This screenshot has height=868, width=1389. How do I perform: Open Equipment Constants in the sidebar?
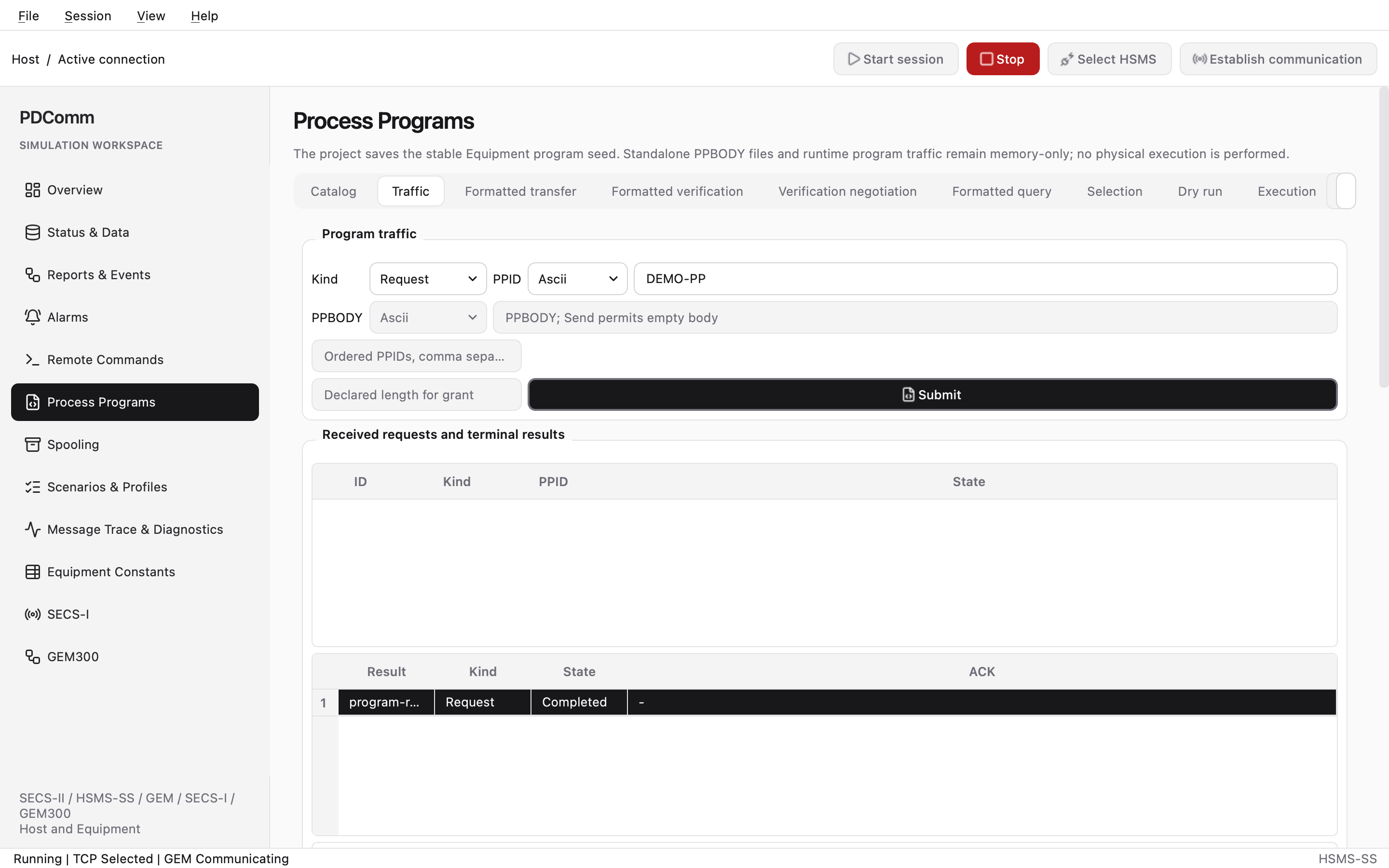(135, 572)
